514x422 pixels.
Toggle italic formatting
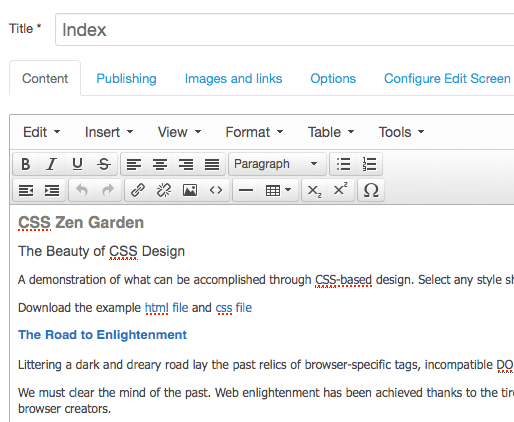coord(51,164)
